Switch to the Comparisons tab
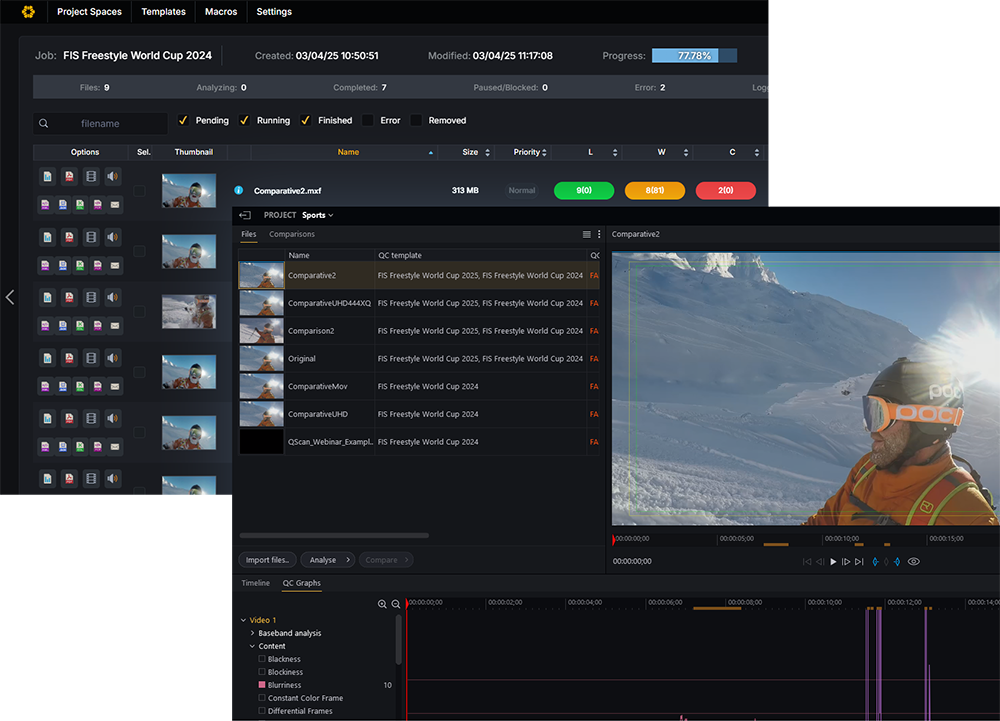This screenshot has width=1000, height=721. point(290,234)
